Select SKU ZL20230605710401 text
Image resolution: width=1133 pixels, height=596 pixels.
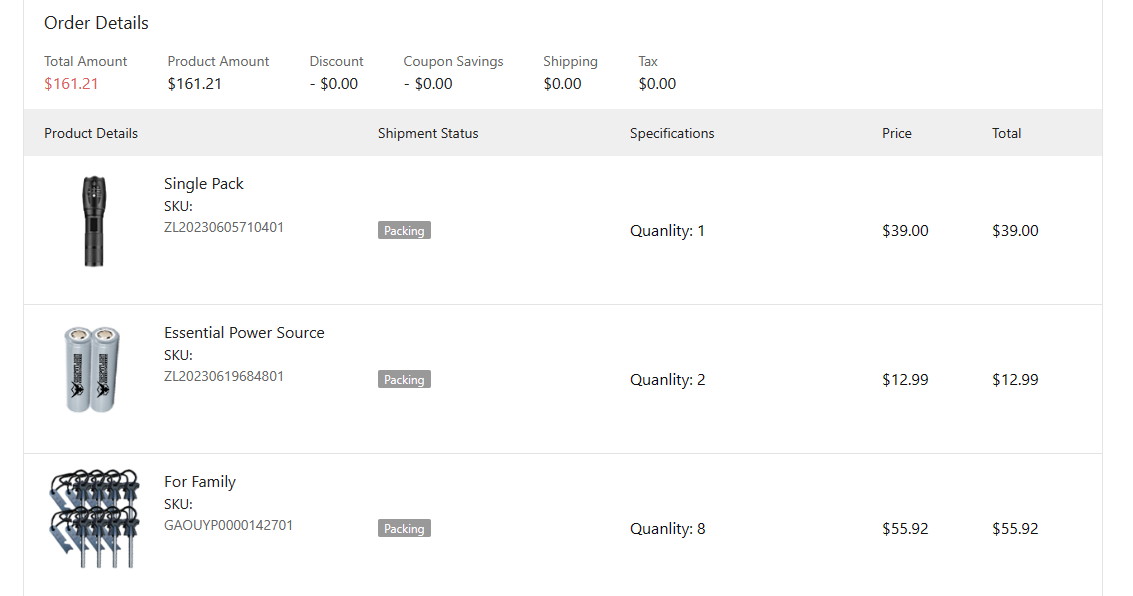pos(224,227)
